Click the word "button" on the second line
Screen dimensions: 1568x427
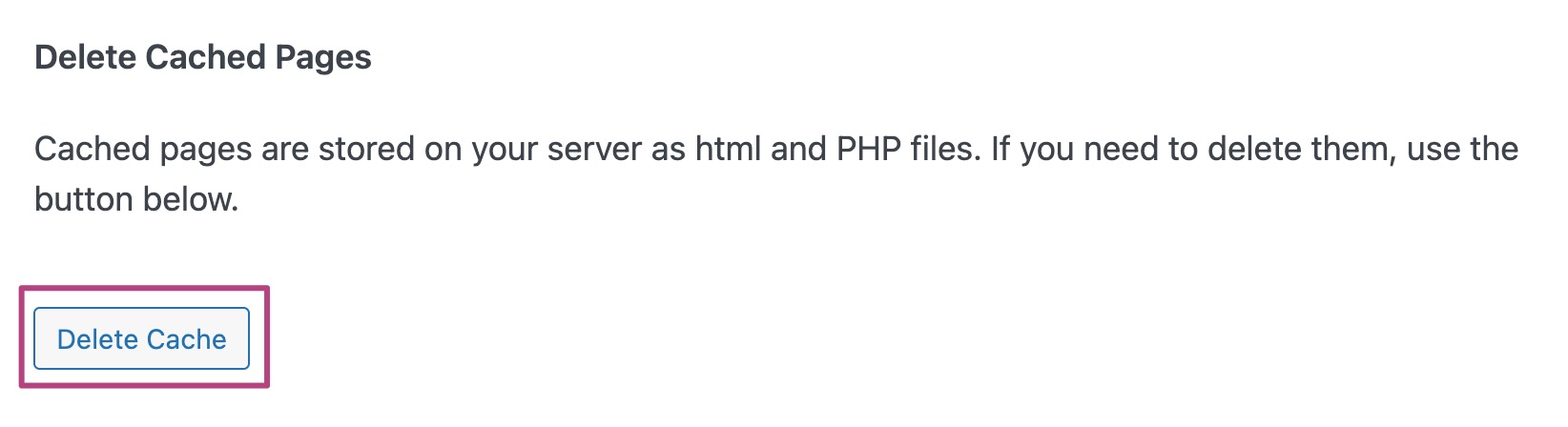tap(84, 199)
